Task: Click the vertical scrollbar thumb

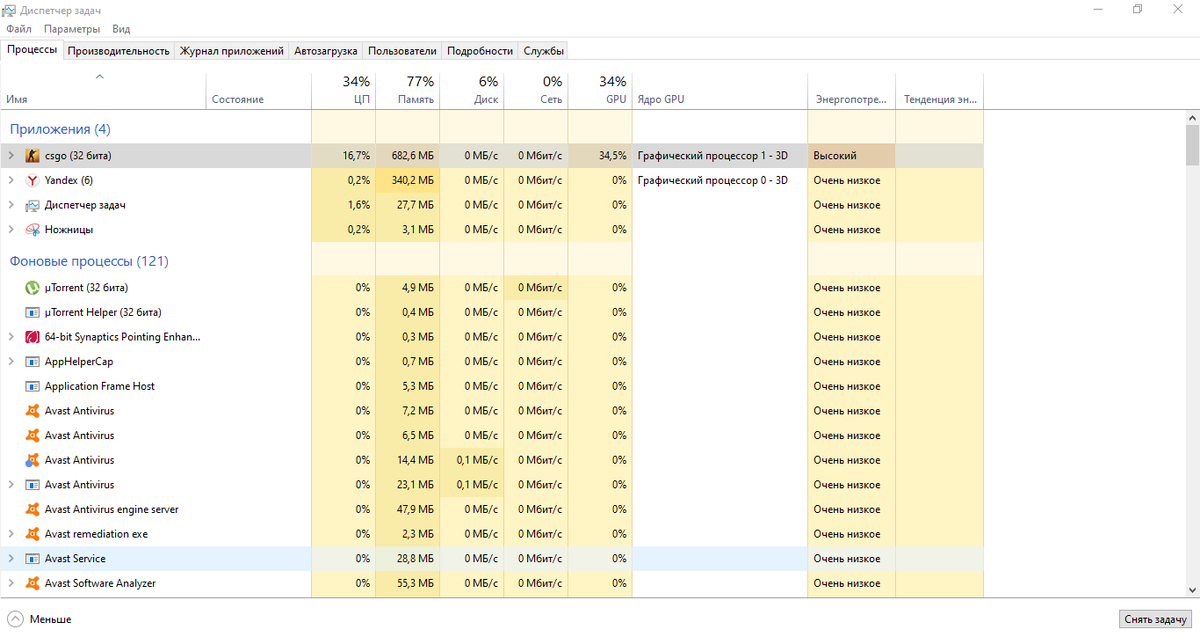Action: pyautogui.click(x=1192, y=145)
